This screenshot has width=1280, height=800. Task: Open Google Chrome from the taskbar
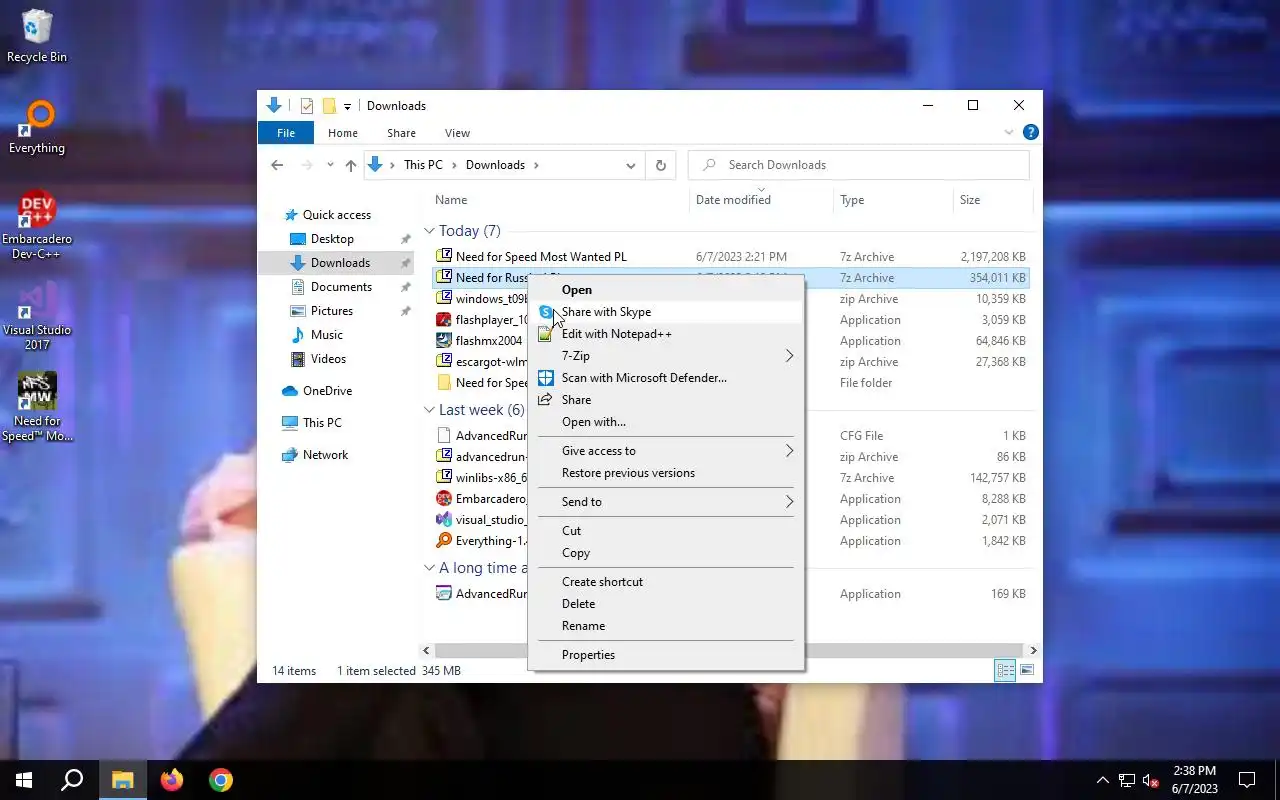tap(221, 780)
